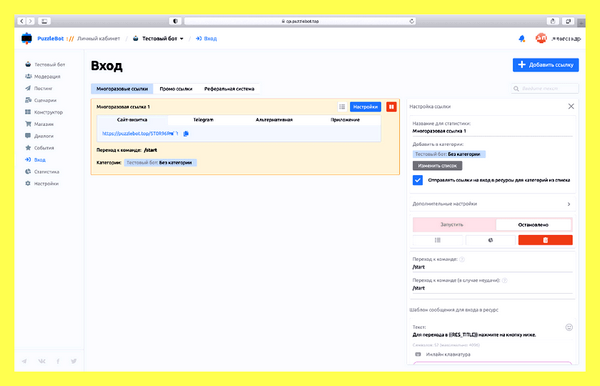Viewport: 600px width, 386px height.
Task: Click the Вход breadcrumb link
Action: tap(207, 39)
